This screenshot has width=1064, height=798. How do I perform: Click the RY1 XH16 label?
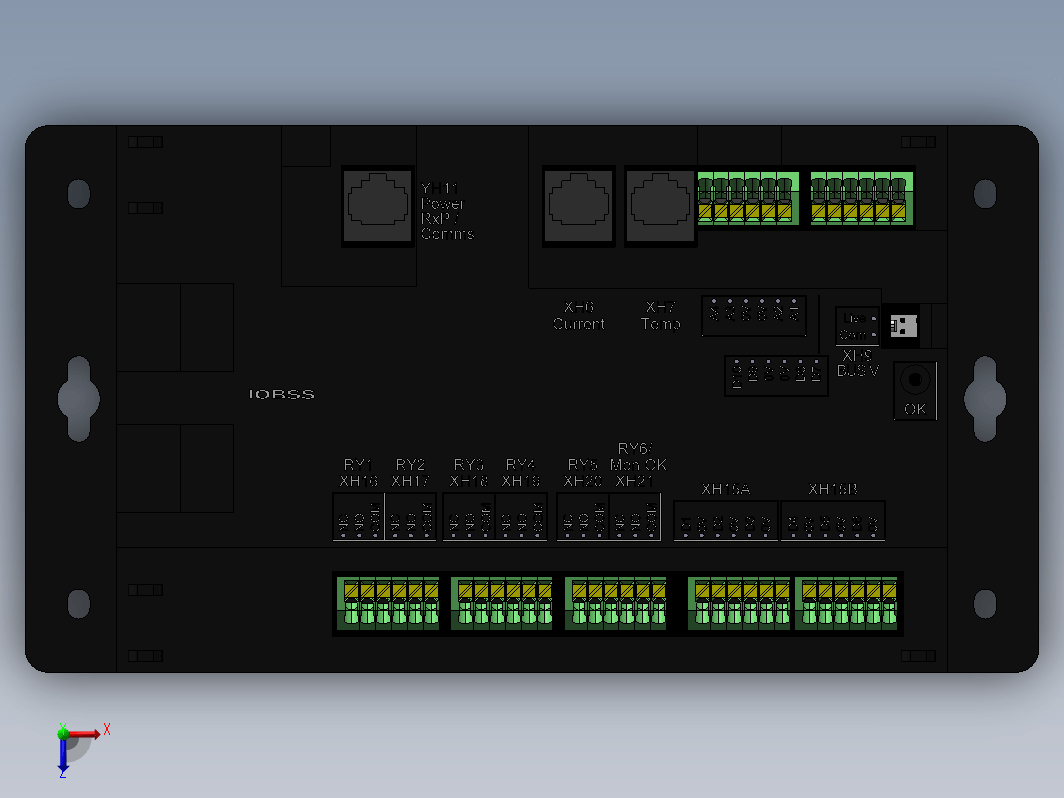point(358,473)
